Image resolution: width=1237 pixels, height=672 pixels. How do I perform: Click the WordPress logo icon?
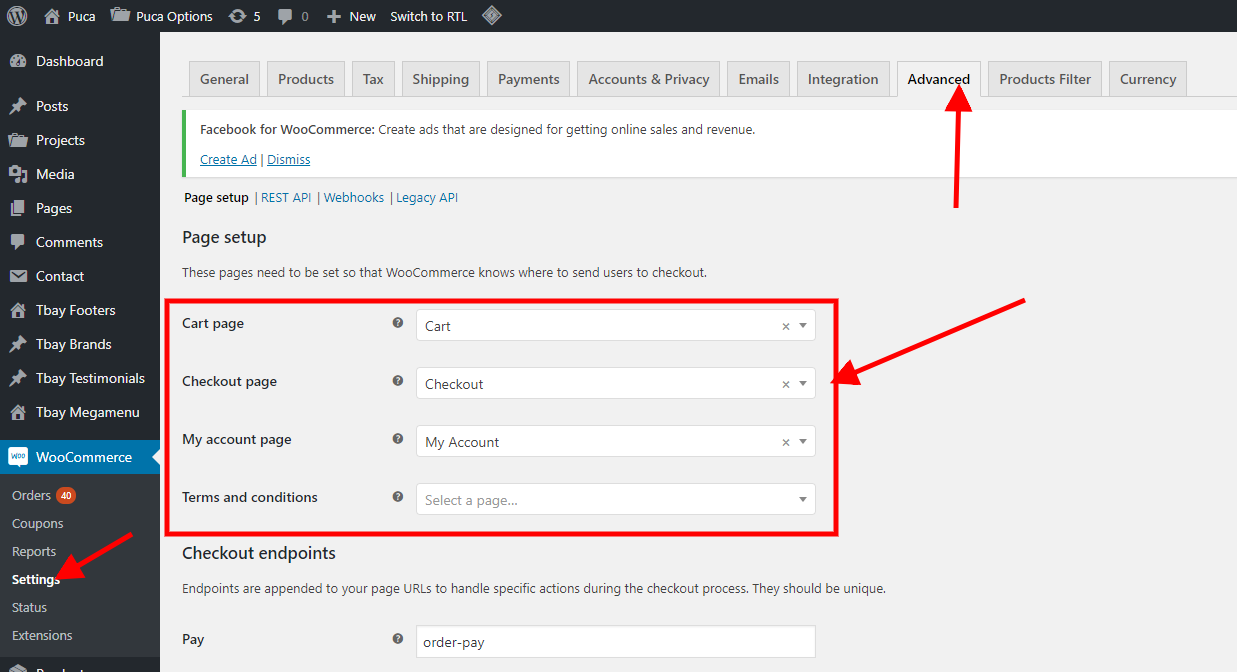click(x=17, y=16)
